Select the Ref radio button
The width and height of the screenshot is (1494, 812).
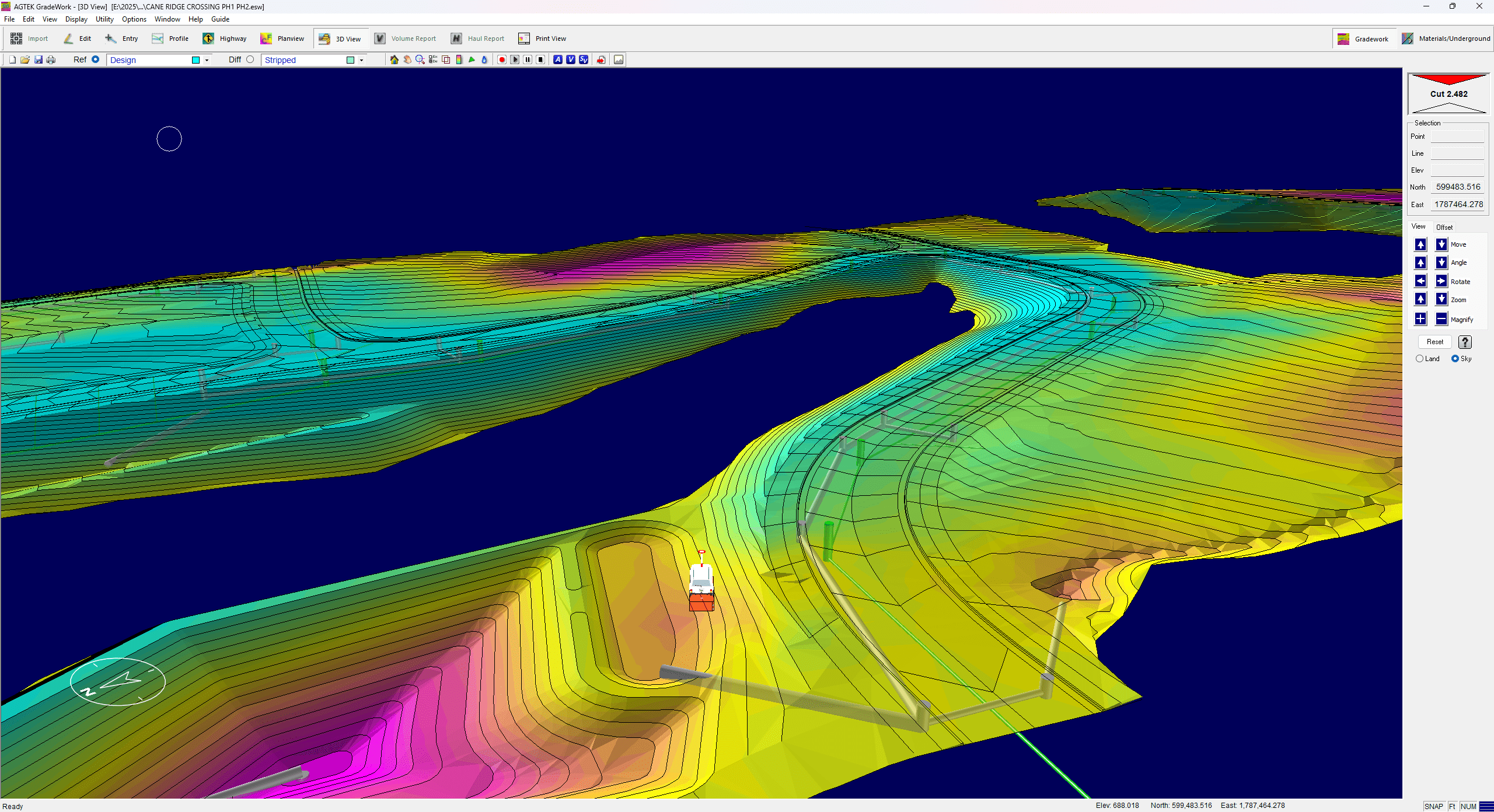(x=96, y=60)
